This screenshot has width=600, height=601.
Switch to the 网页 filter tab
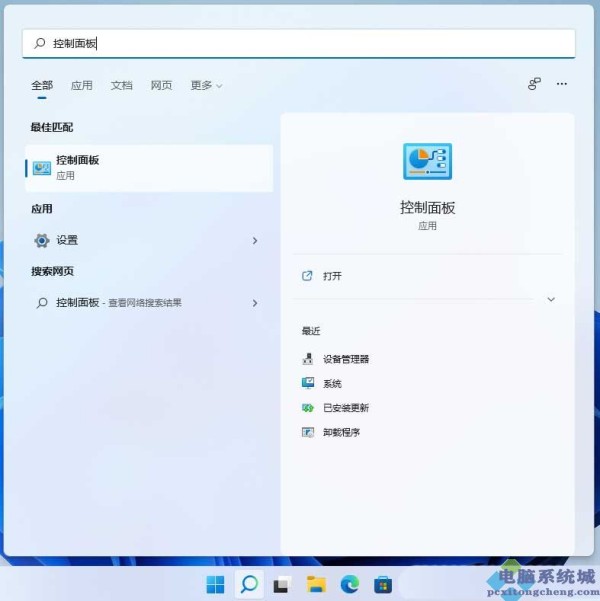tap(161, 85)
